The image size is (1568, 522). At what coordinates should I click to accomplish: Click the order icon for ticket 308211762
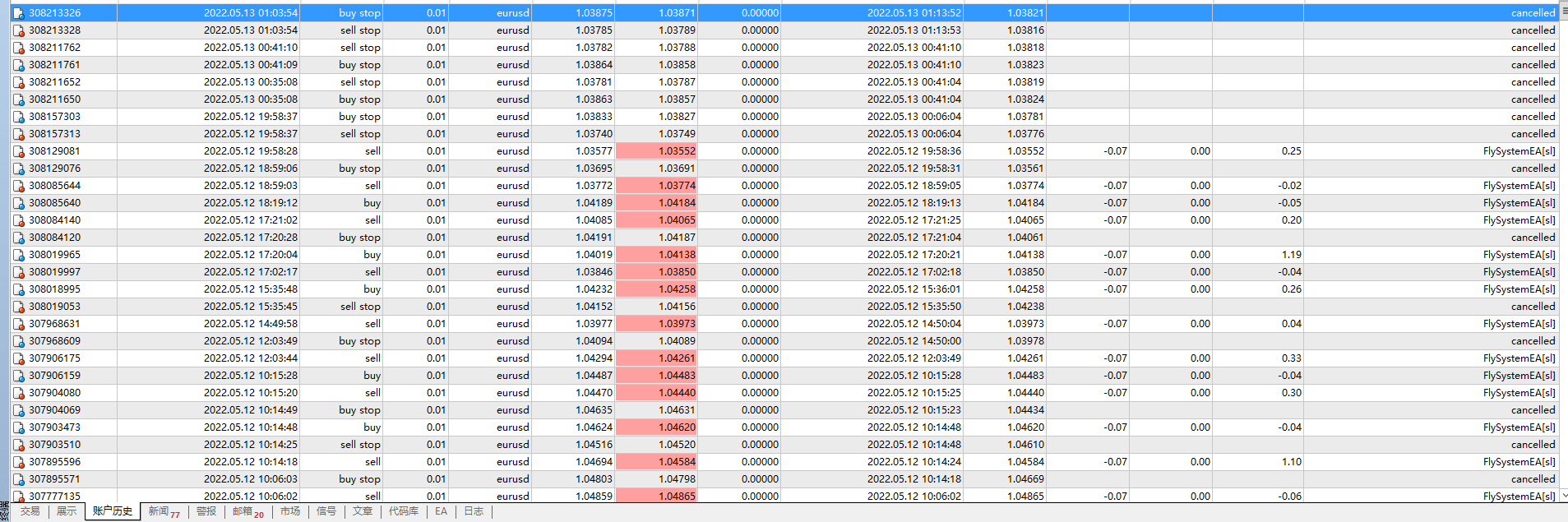tap(18, 48)
